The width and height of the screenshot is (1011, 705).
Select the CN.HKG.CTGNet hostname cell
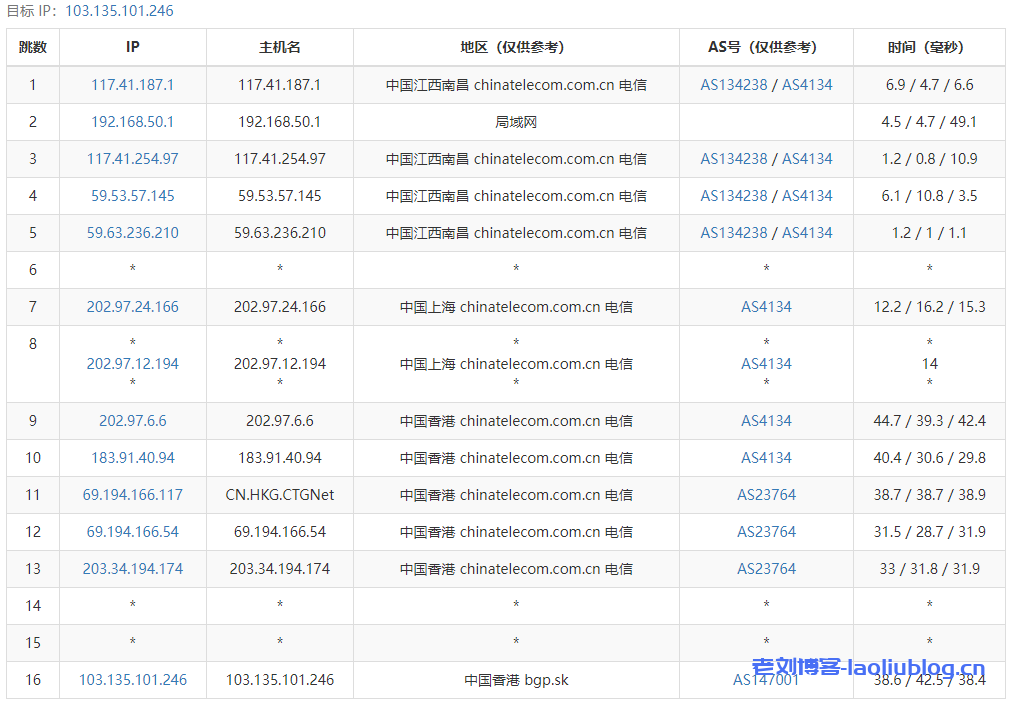point(280,495)
